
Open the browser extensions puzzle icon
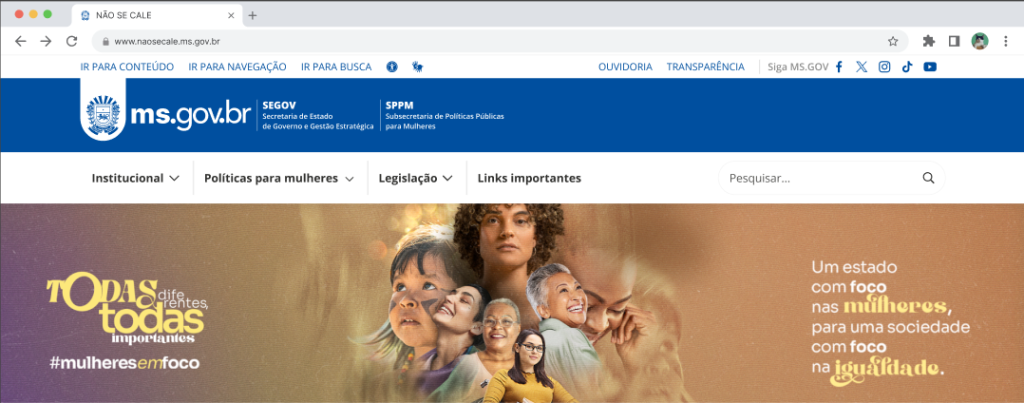[928, 41]
